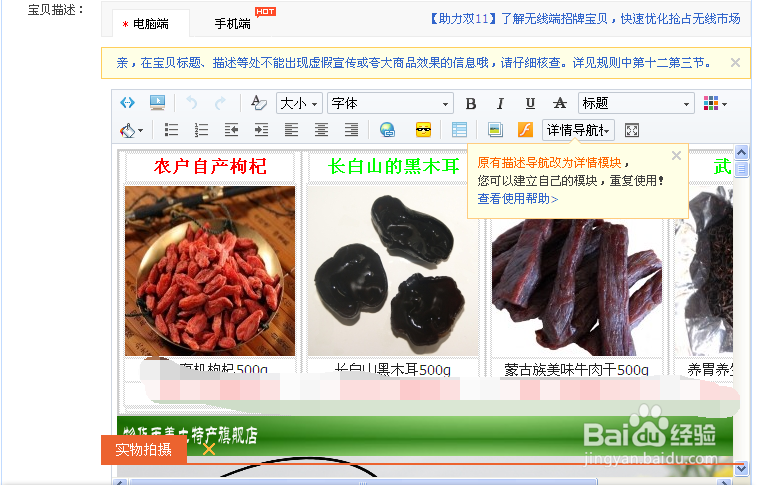Insert Flash content icon
760x485 pixels.
(x=525, y=130)
